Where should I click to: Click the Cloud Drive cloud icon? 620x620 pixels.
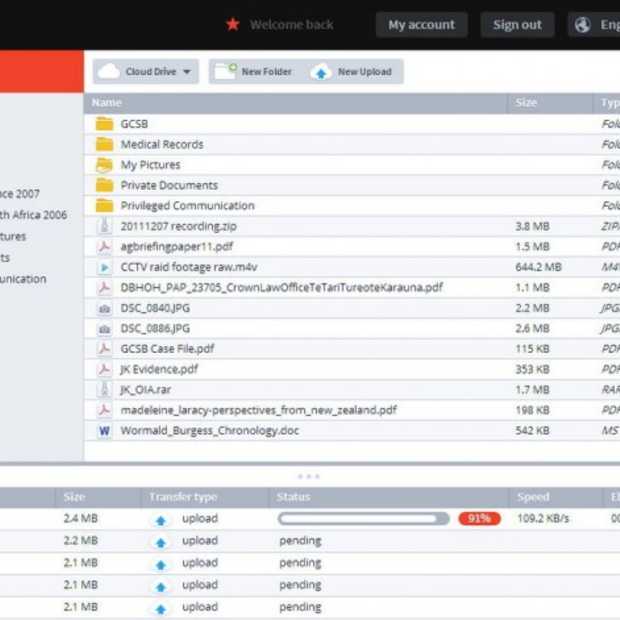(x=109, y=72)
